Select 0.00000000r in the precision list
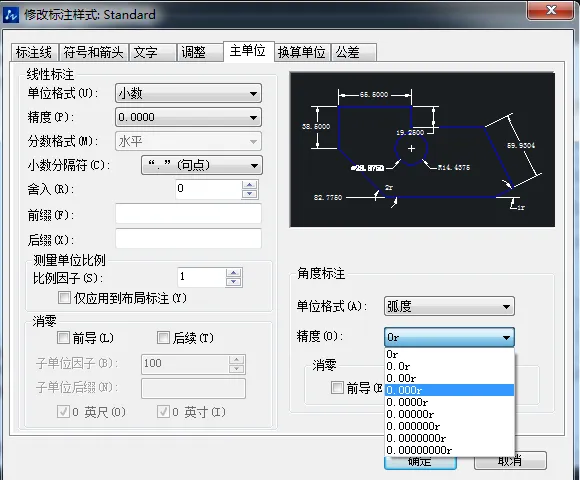This screenshot has height=480, width=580. pyautogui.click(x=449, y=450)
